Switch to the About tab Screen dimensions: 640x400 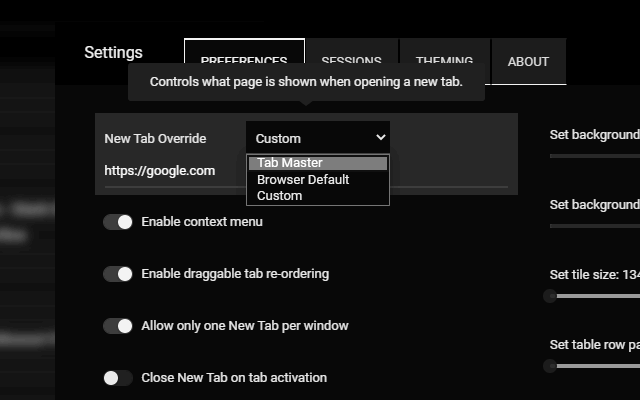529,62
